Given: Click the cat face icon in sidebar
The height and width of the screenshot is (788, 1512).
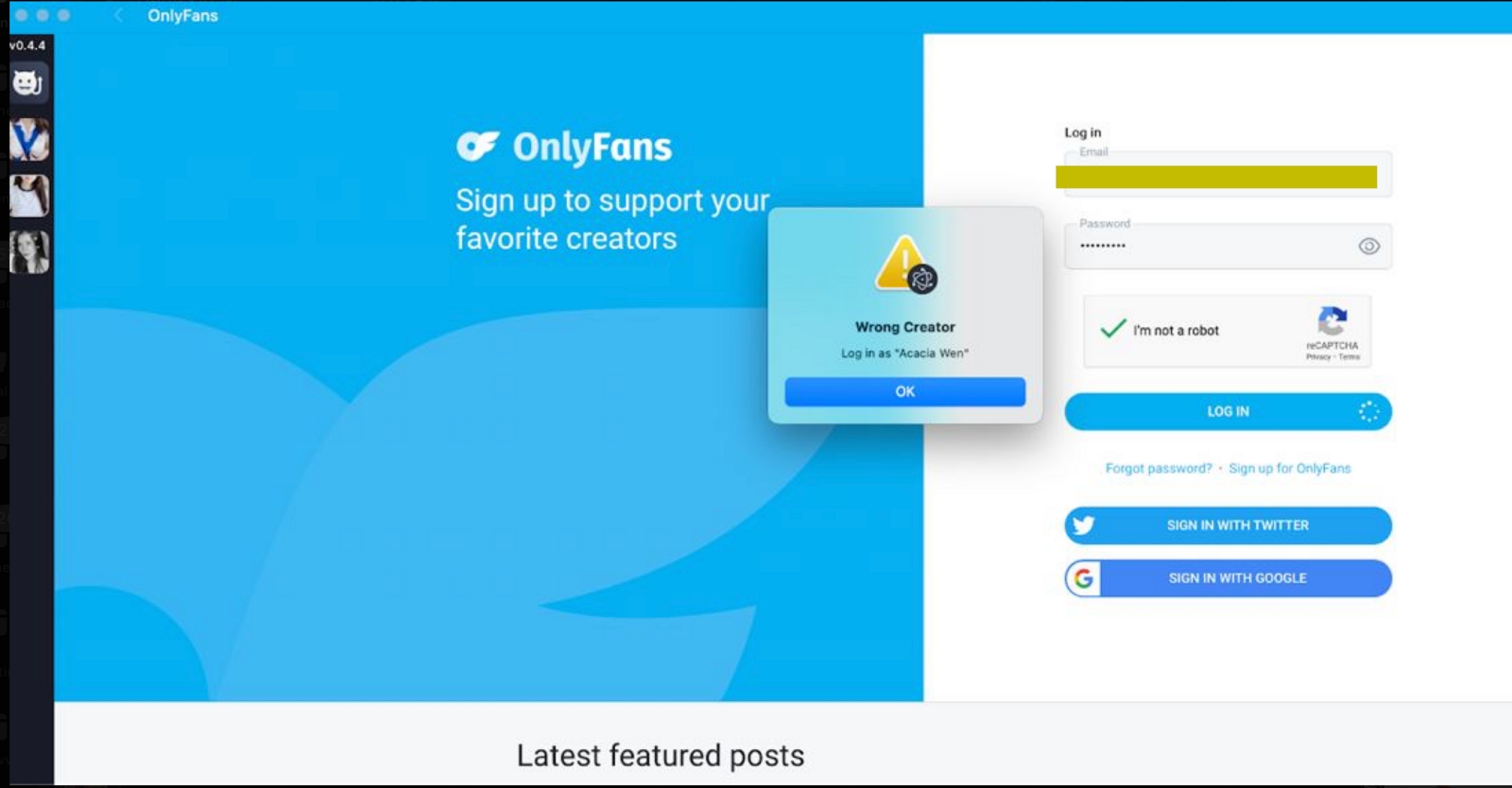Looking at the screenshot, I should pyautogui.click(x=28, y=83).
